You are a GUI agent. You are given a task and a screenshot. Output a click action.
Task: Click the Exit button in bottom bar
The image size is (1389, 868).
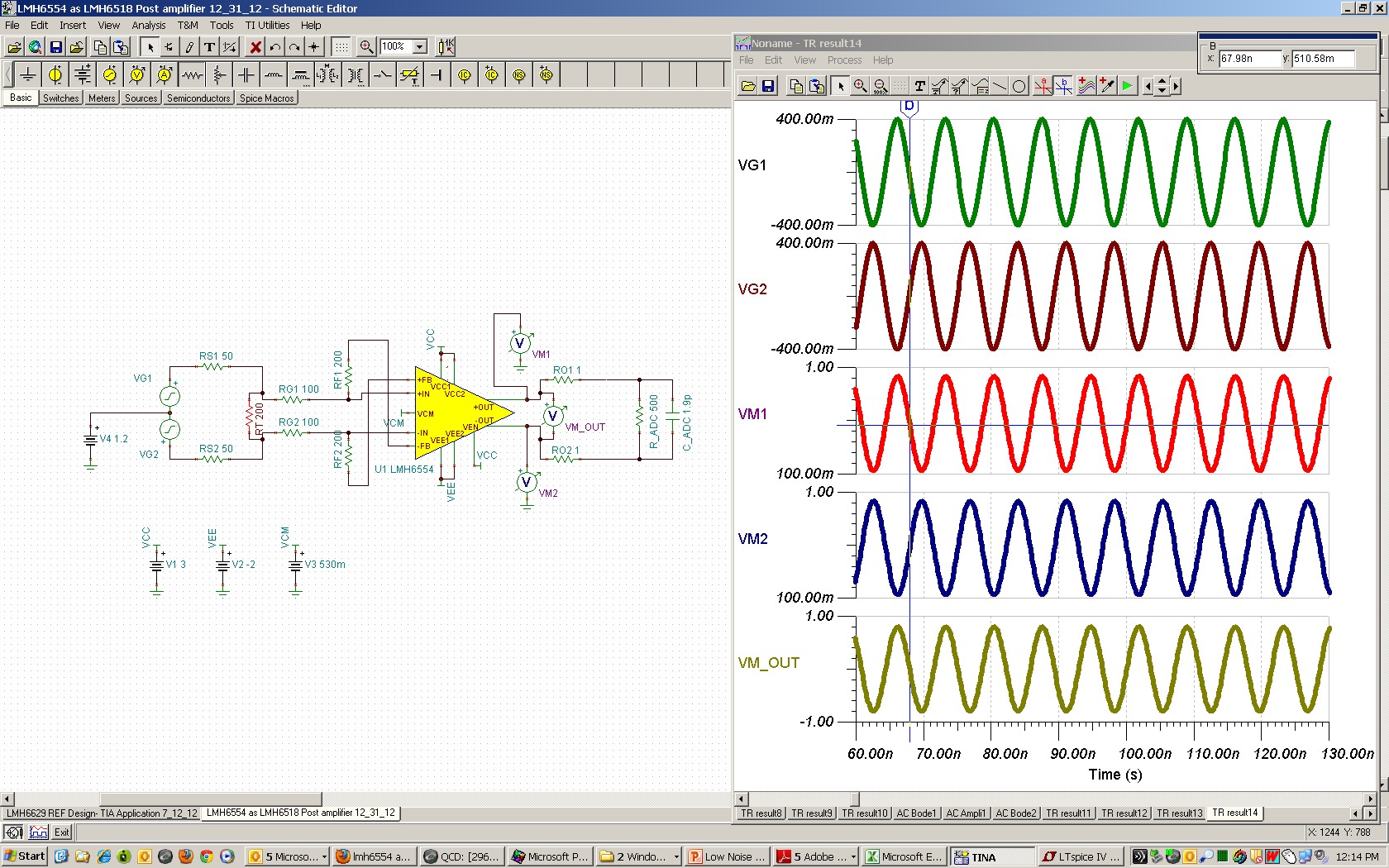click(62, 832)
